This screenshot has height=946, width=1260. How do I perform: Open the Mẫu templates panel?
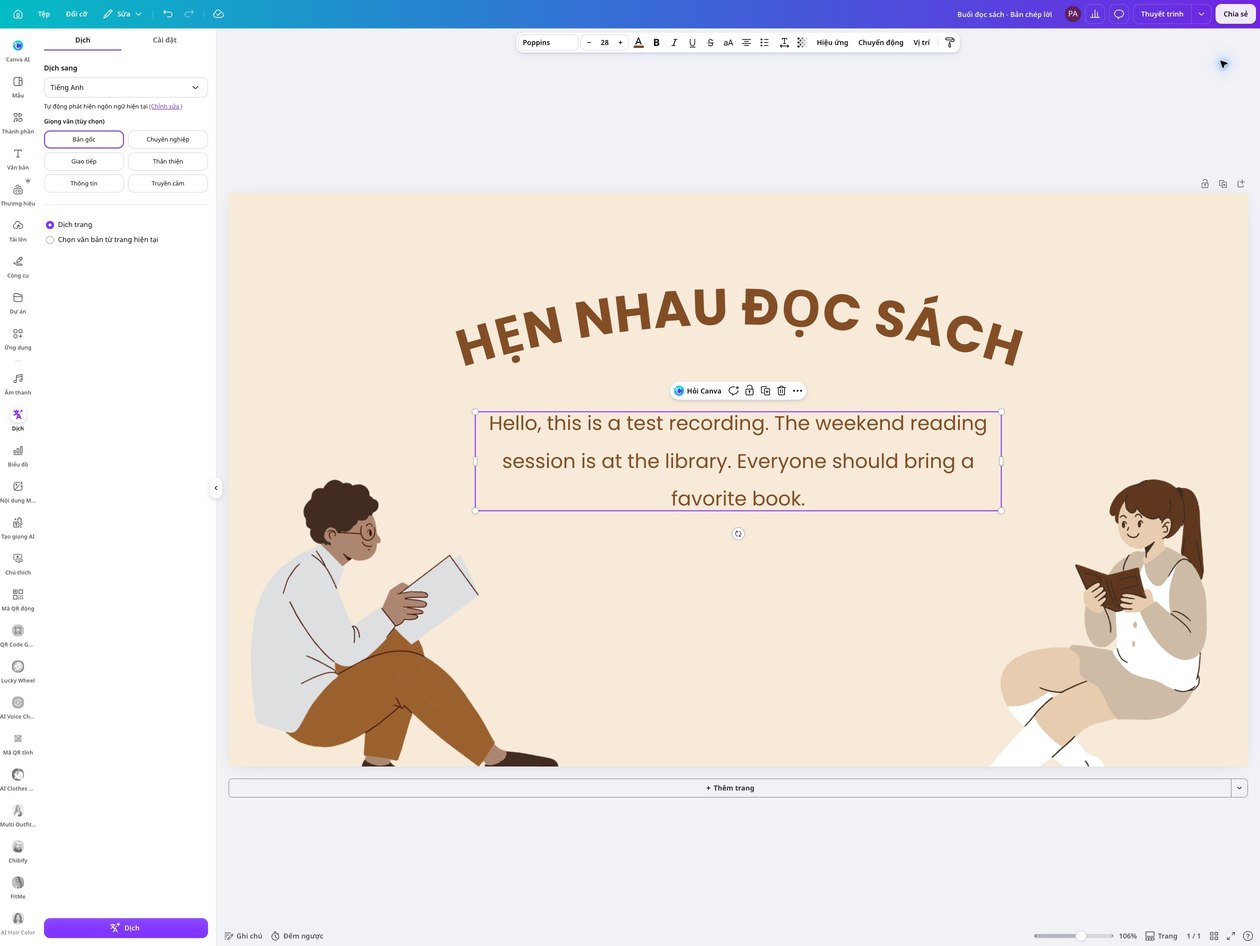(x=18, y=87)
